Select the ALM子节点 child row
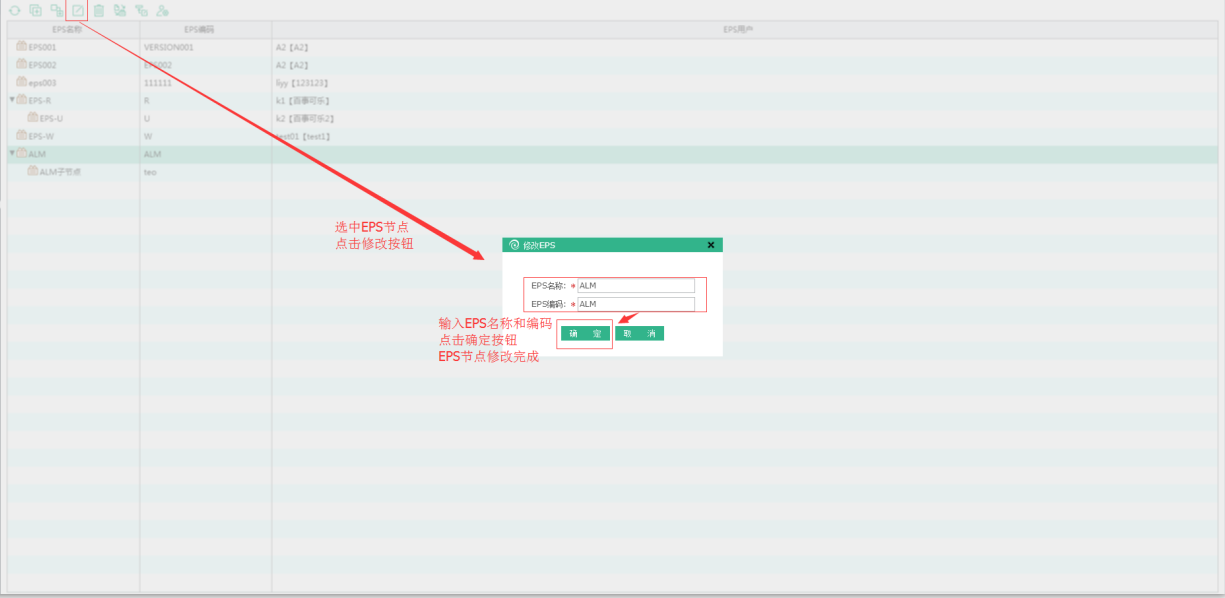The width and height of the screenshot is (1225, 598). coord(60,172)
